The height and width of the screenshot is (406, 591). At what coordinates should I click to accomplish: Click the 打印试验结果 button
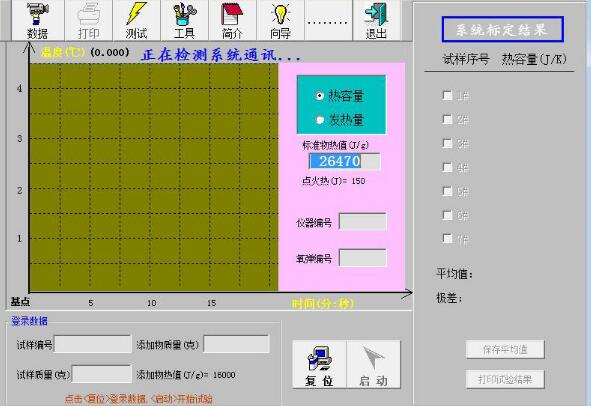coord(505,379)
